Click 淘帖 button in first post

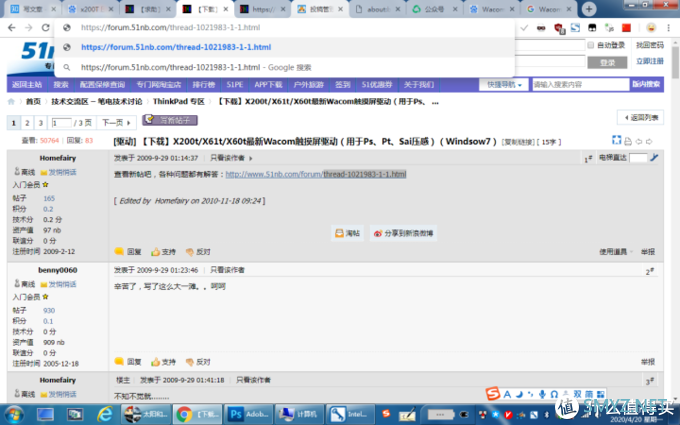click(x=347, y=233)
